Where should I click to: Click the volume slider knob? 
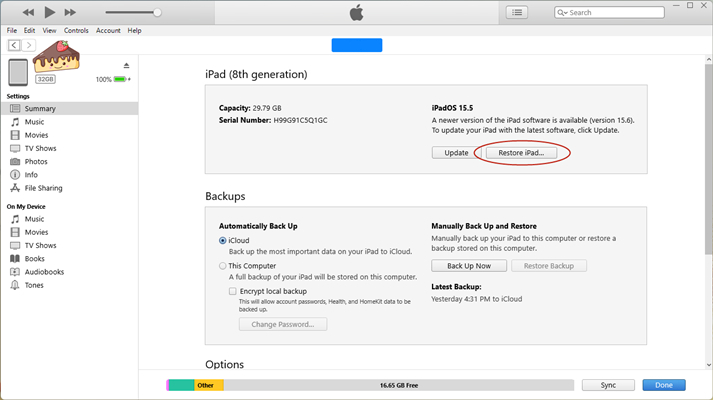pos(157,12)
